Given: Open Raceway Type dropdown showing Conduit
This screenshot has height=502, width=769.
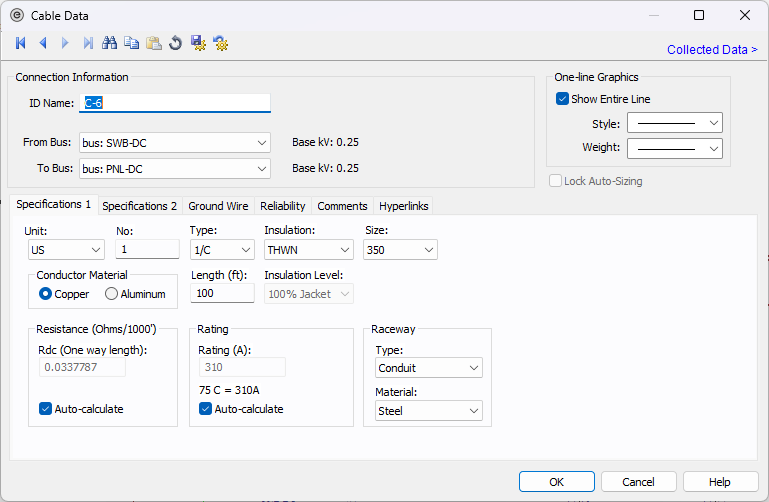Looking at the screenshot, I should coord(429,368).
